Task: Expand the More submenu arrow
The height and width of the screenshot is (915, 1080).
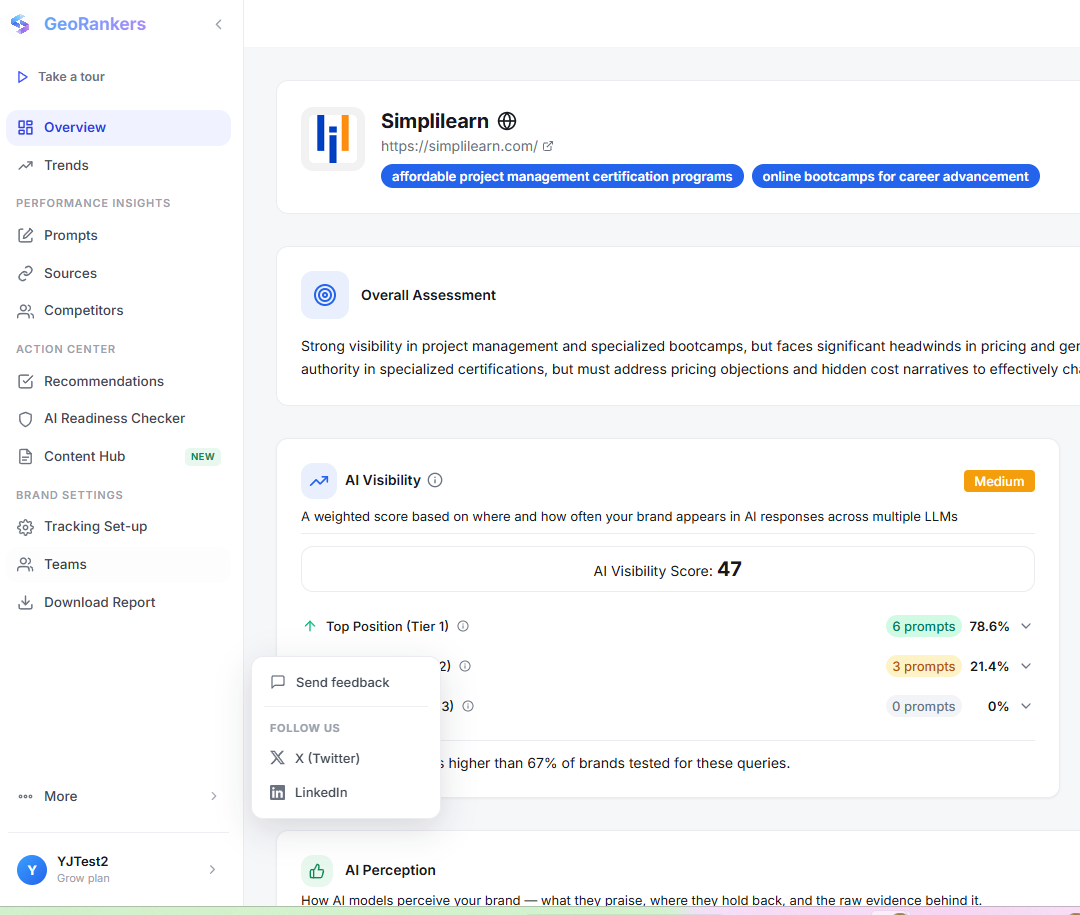Action: (214, 796)
